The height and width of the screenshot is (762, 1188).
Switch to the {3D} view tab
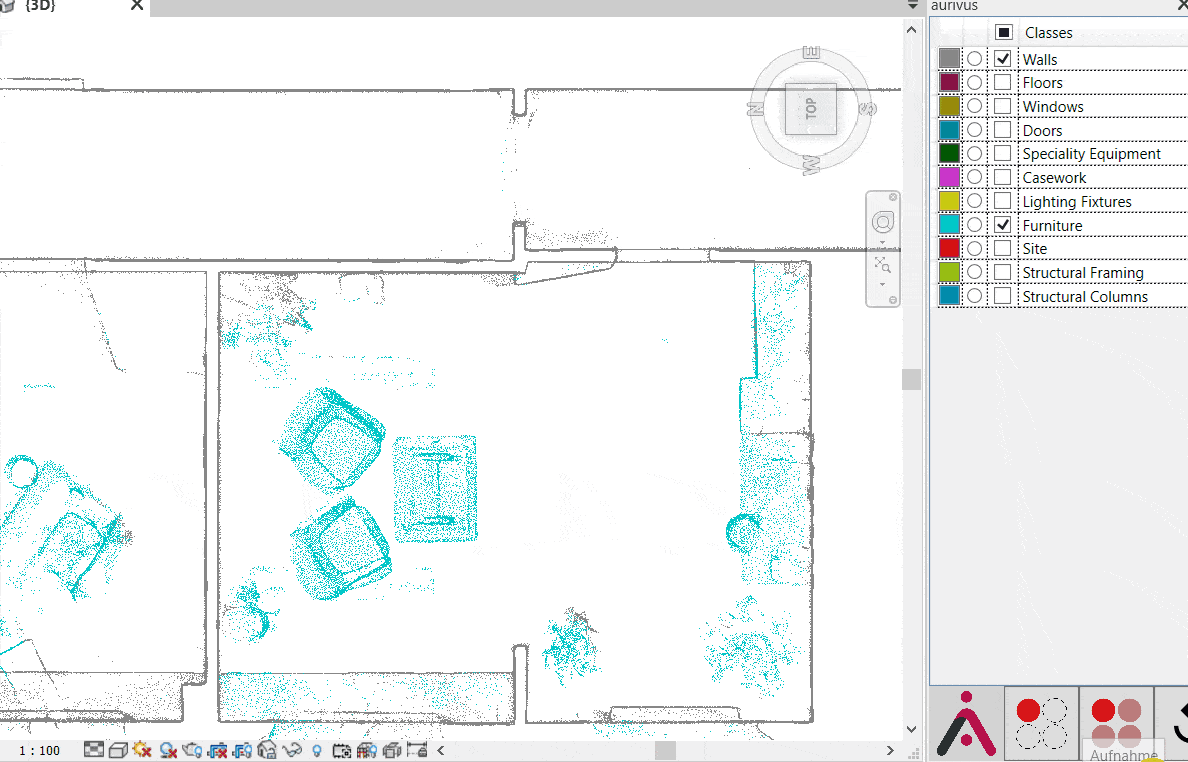(40, 7)
